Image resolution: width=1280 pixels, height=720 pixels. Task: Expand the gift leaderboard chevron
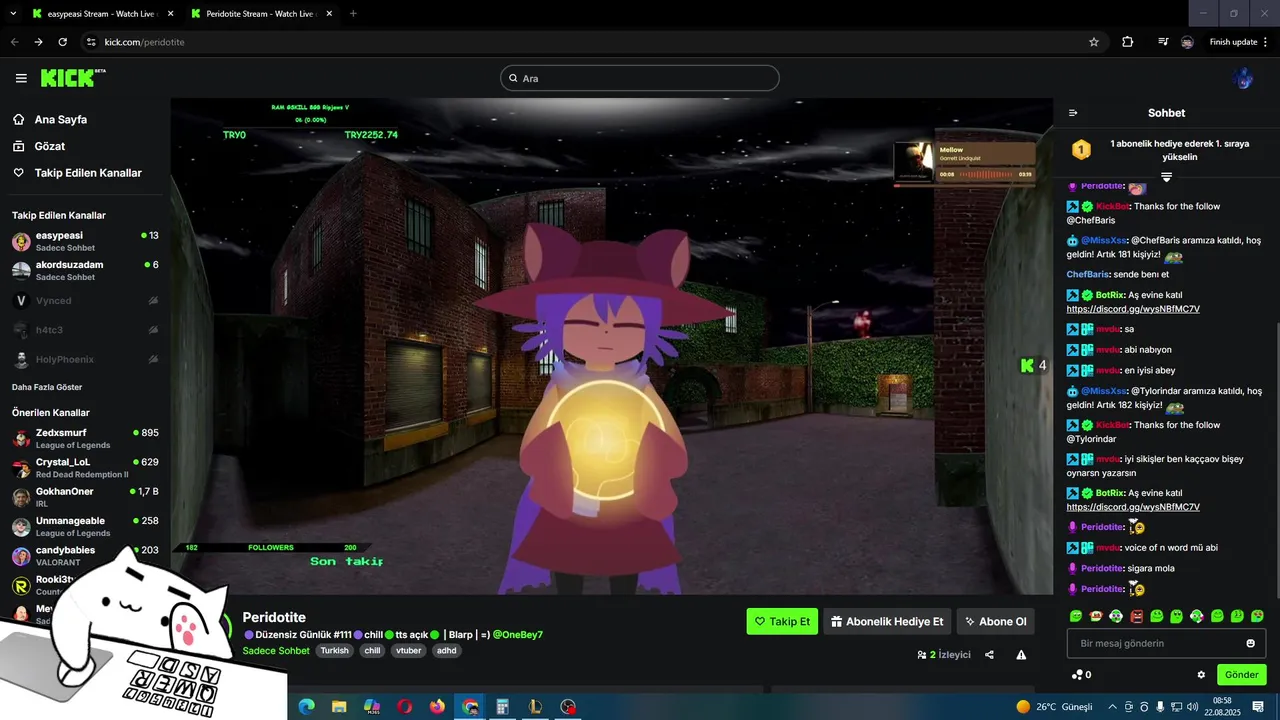click(x=1166, y=177)
